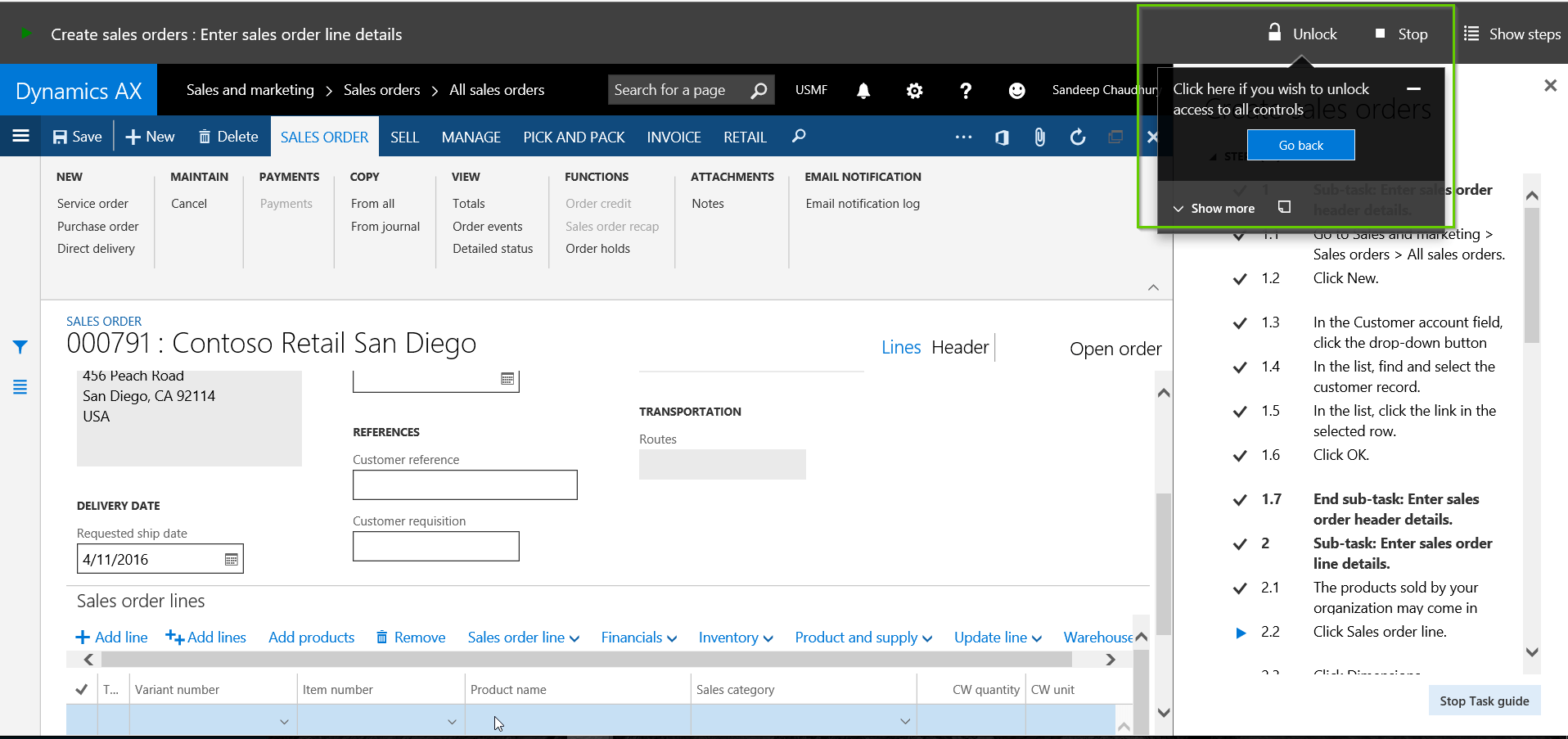
Task: Click the help question mark icon
Action: [966, 90]
